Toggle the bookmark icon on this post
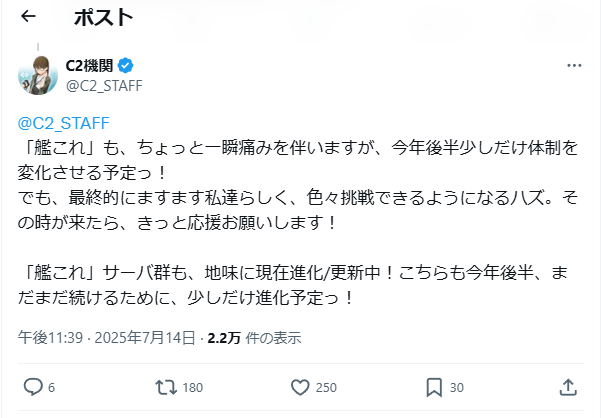 (x=434, y=386)
